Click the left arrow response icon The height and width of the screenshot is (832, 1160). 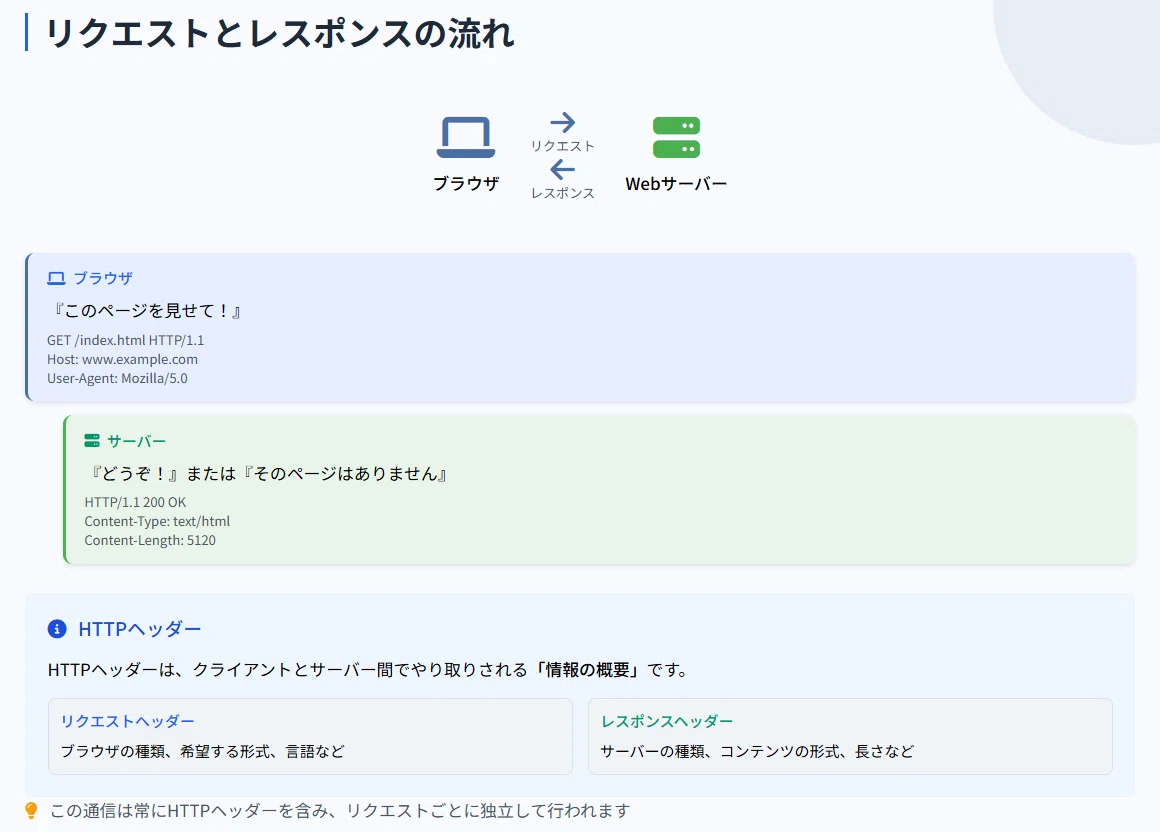[x=563, y=169]
